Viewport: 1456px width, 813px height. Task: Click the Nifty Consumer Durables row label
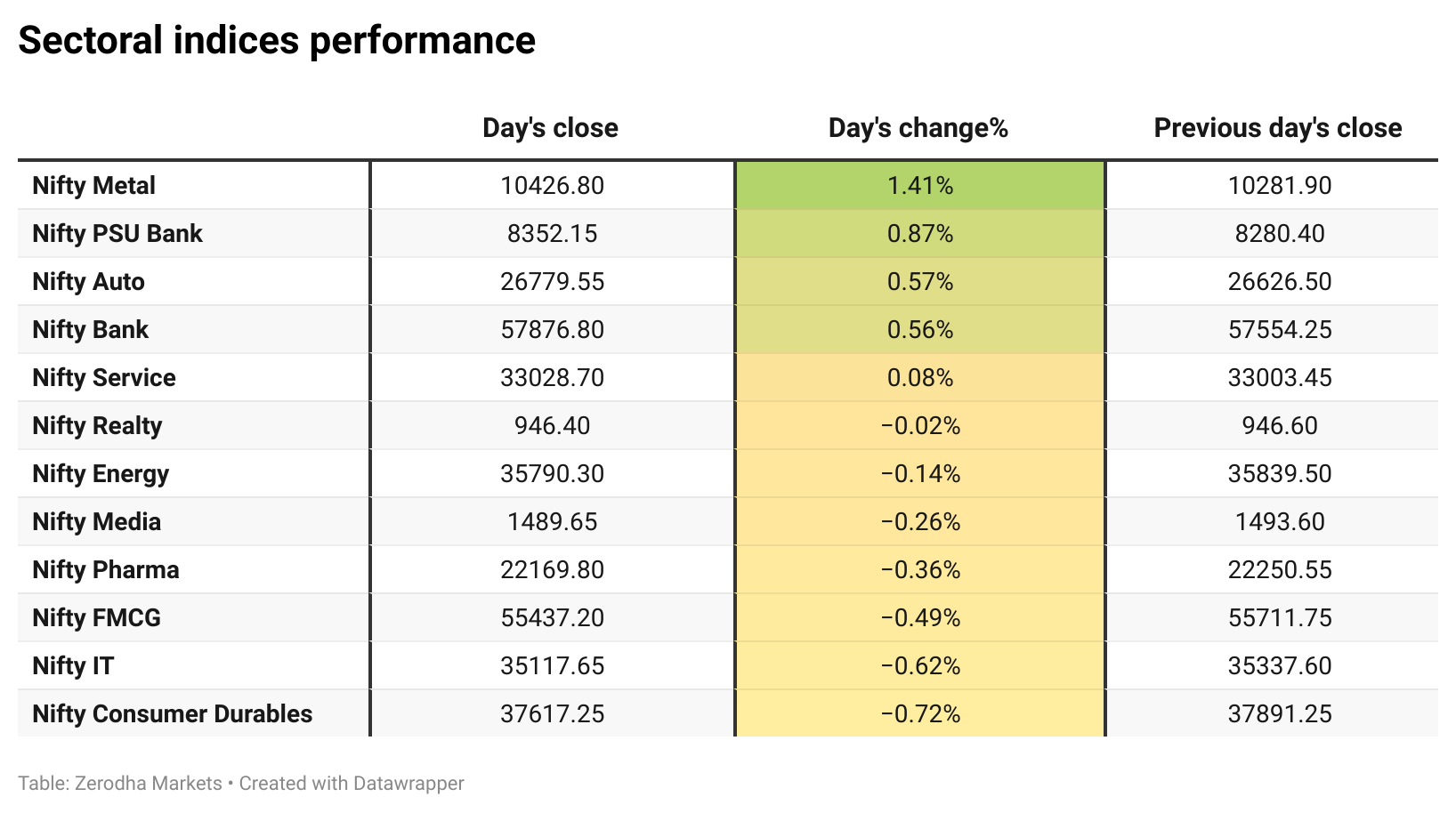(x=172, y=713)
